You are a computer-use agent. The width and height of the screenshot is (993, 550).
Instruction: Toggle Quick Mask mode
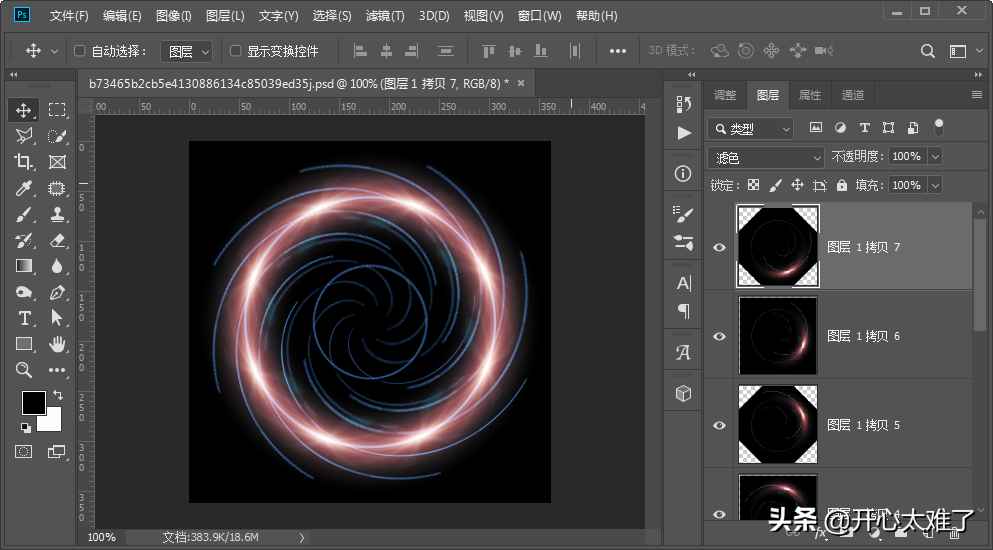pyautogui.click(x=23, y=452)
